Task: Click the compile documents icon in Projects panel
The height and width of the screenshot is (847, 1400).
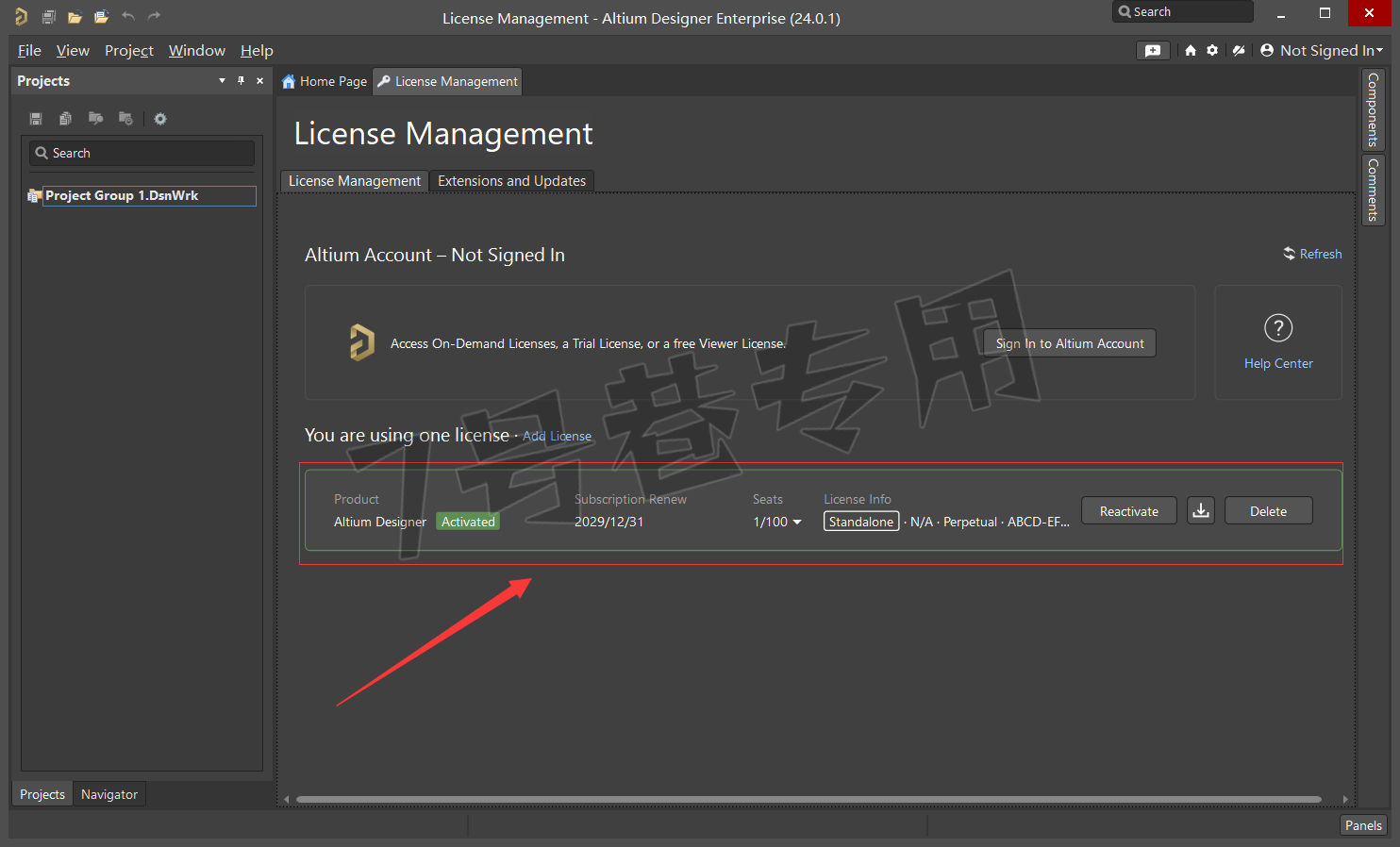Action: 65,119
